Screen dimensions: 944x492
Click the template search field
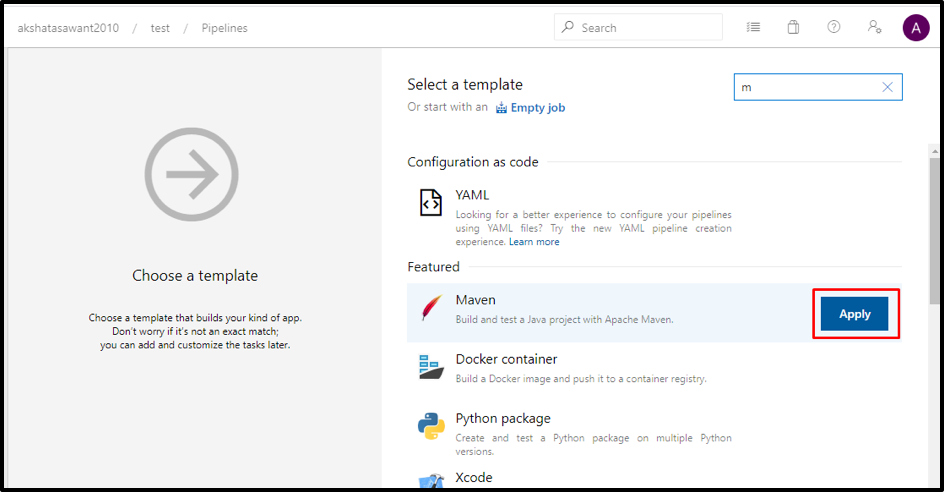click(805, 87)
